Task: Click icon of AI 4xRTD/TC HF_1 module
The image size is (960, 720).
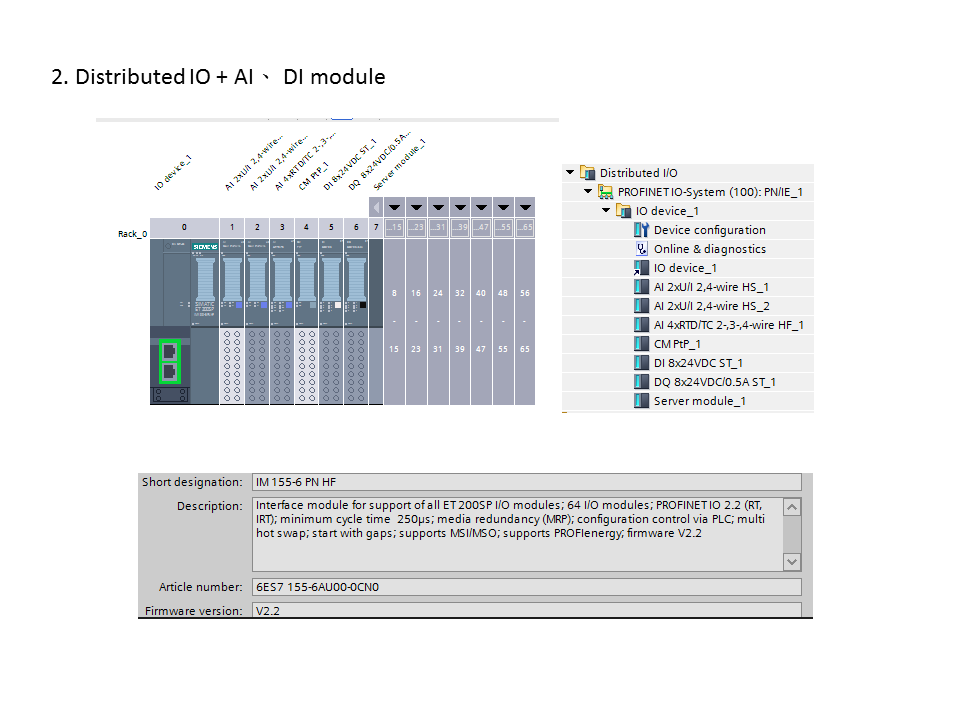Action: point(641,324)
